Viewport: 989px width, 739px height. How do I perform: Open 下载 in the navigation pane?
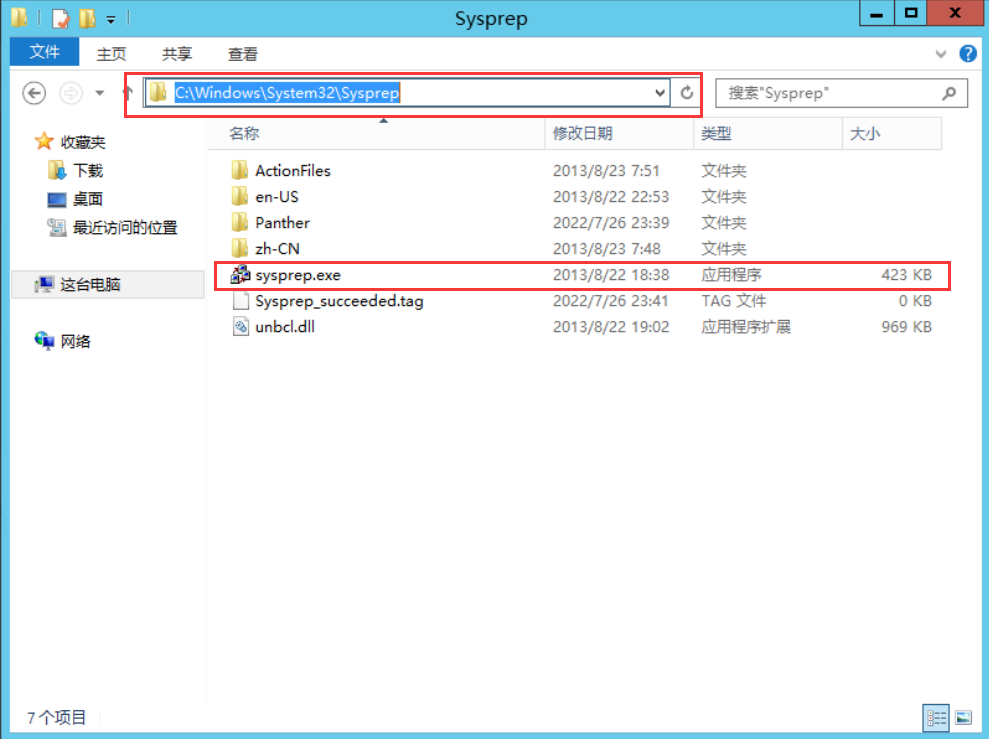88,170
